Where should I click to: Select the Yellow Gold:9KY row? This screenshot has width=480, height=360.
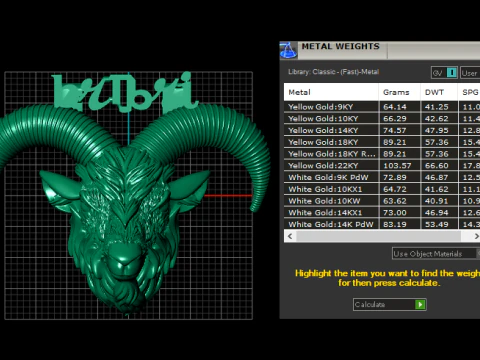point(382,107)
